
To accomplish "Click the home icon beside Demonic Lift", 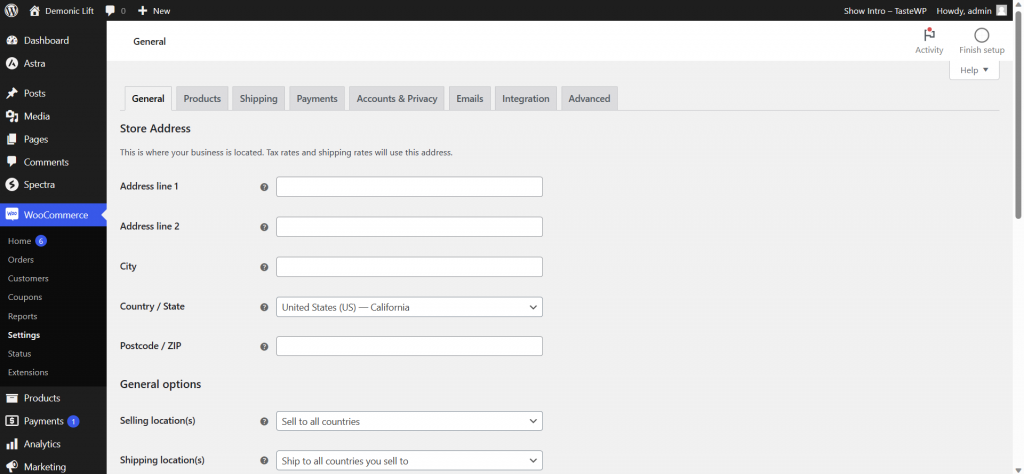I will [35, 10].
